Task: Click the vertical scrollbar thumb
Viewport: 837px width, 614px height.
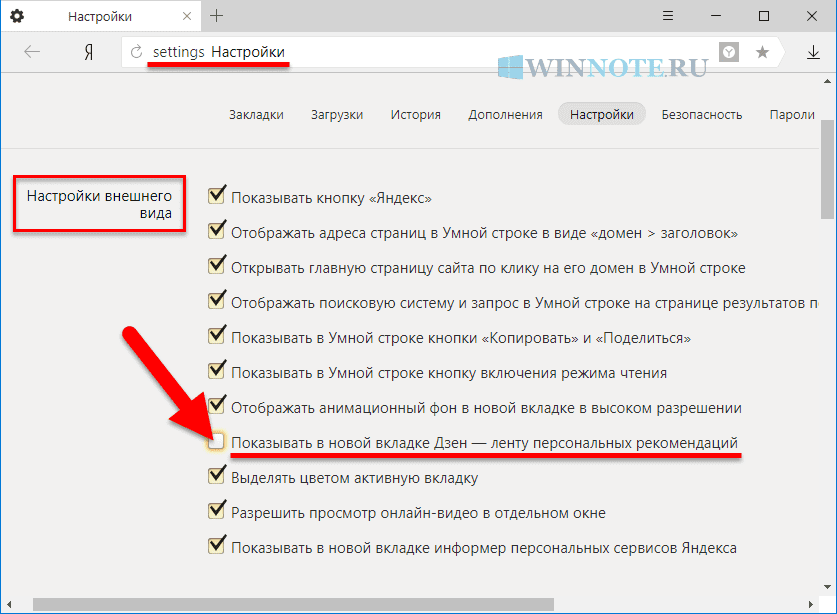Action: tap(827, 169)
